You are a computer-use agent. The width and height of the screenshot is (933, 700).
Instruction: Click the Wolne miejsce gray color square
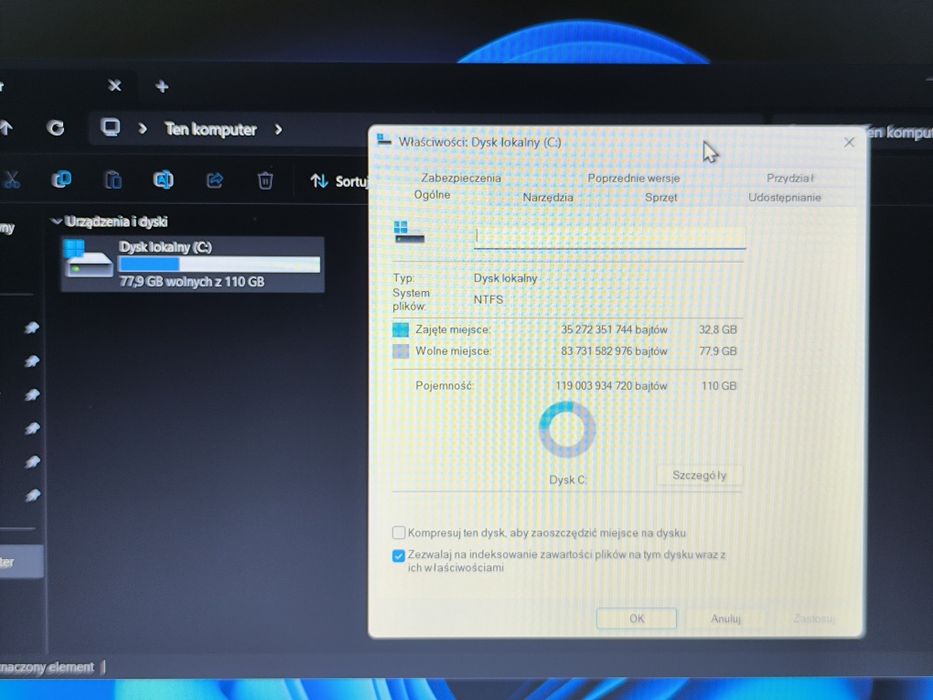(400, 351)
